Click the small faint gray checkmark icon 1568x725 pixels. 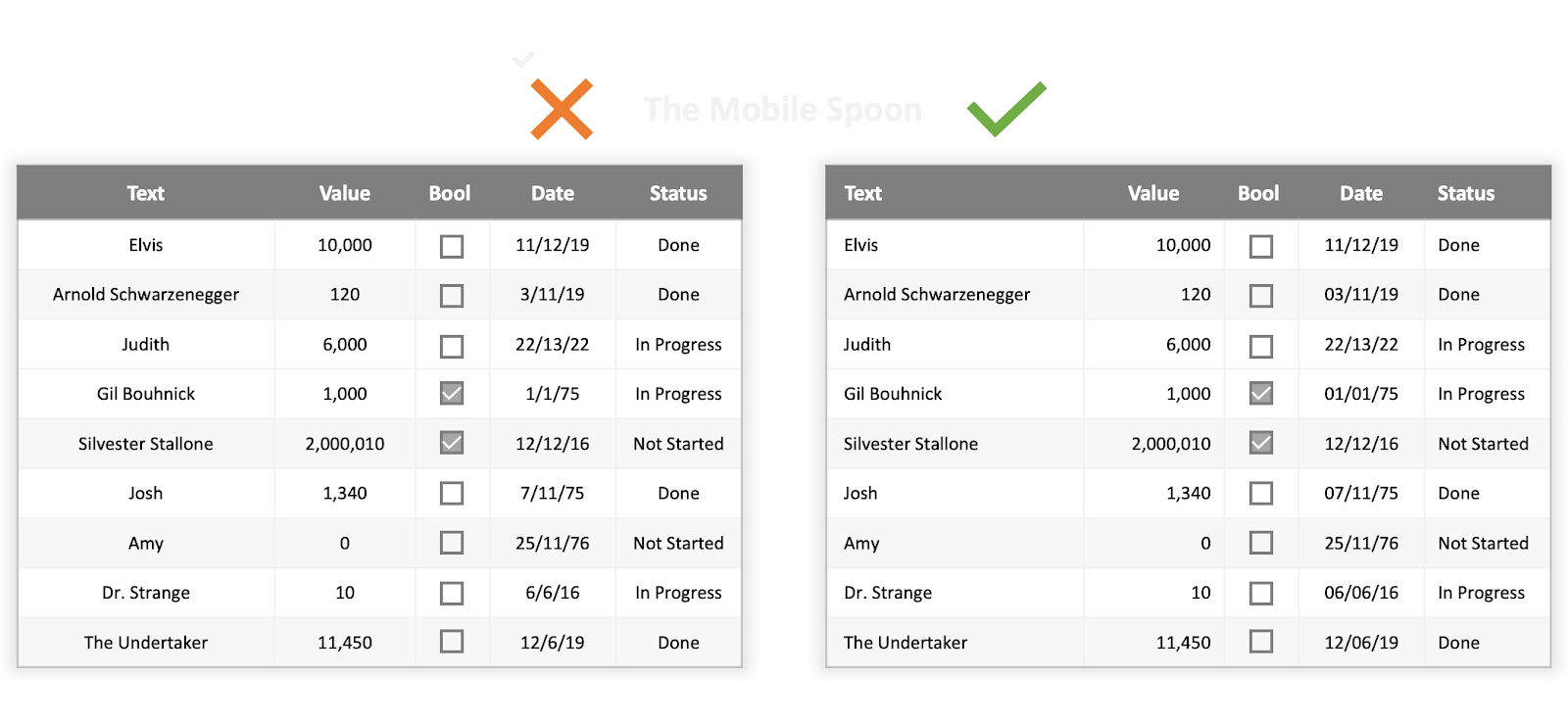pos(523,60)
